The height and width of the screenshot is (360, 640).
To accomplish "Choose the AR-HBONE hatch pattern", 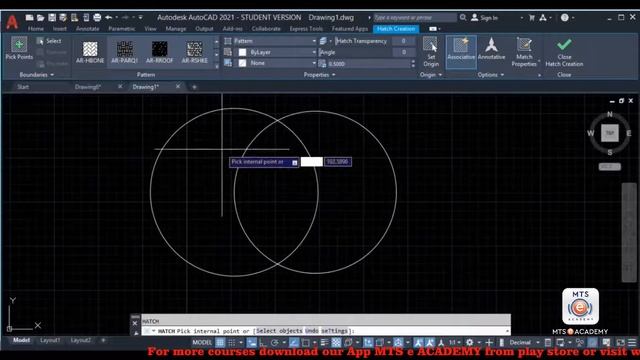I will (90, 52).
